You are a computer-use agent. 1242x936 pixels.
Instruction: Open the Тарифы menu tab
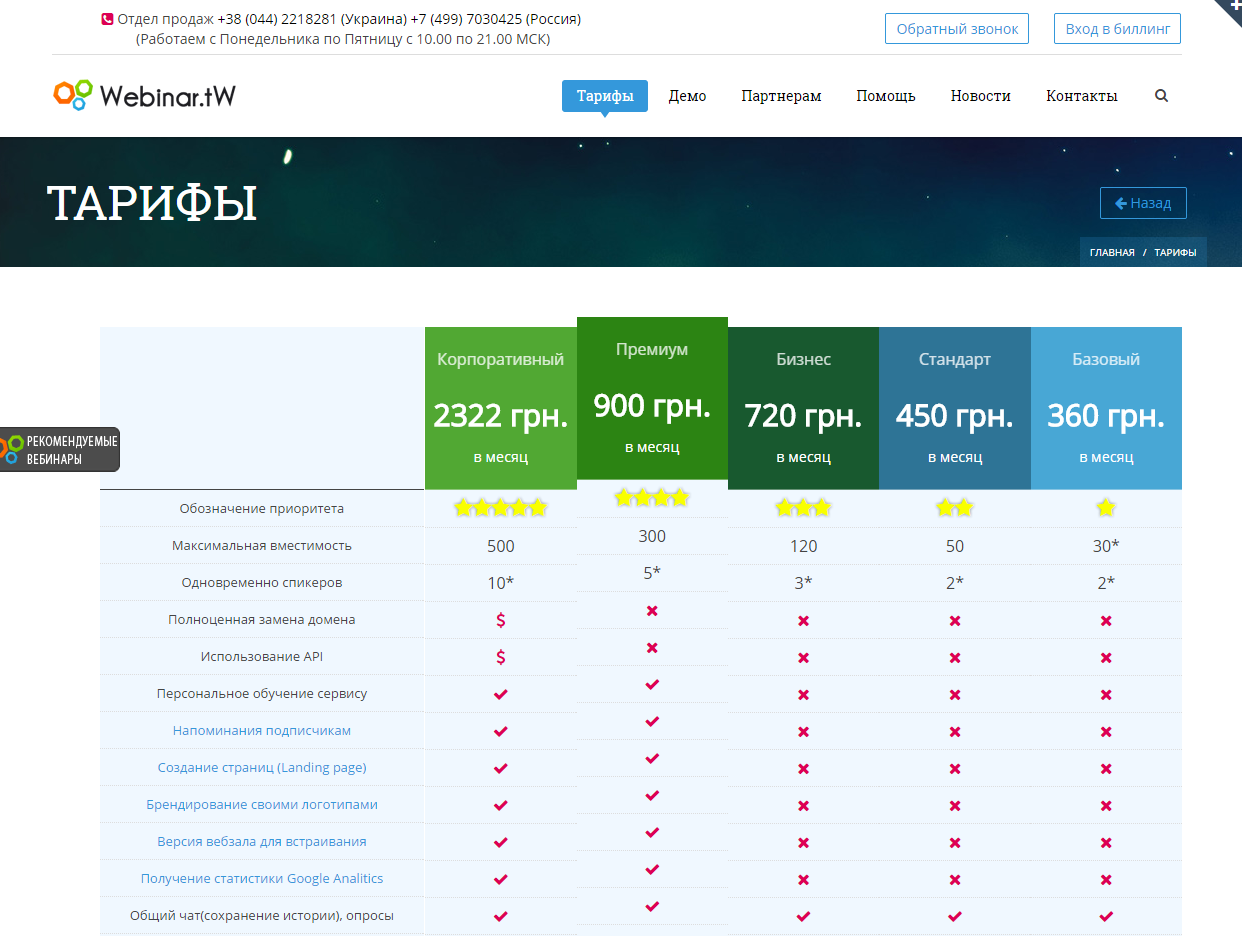tap(605, 96)
